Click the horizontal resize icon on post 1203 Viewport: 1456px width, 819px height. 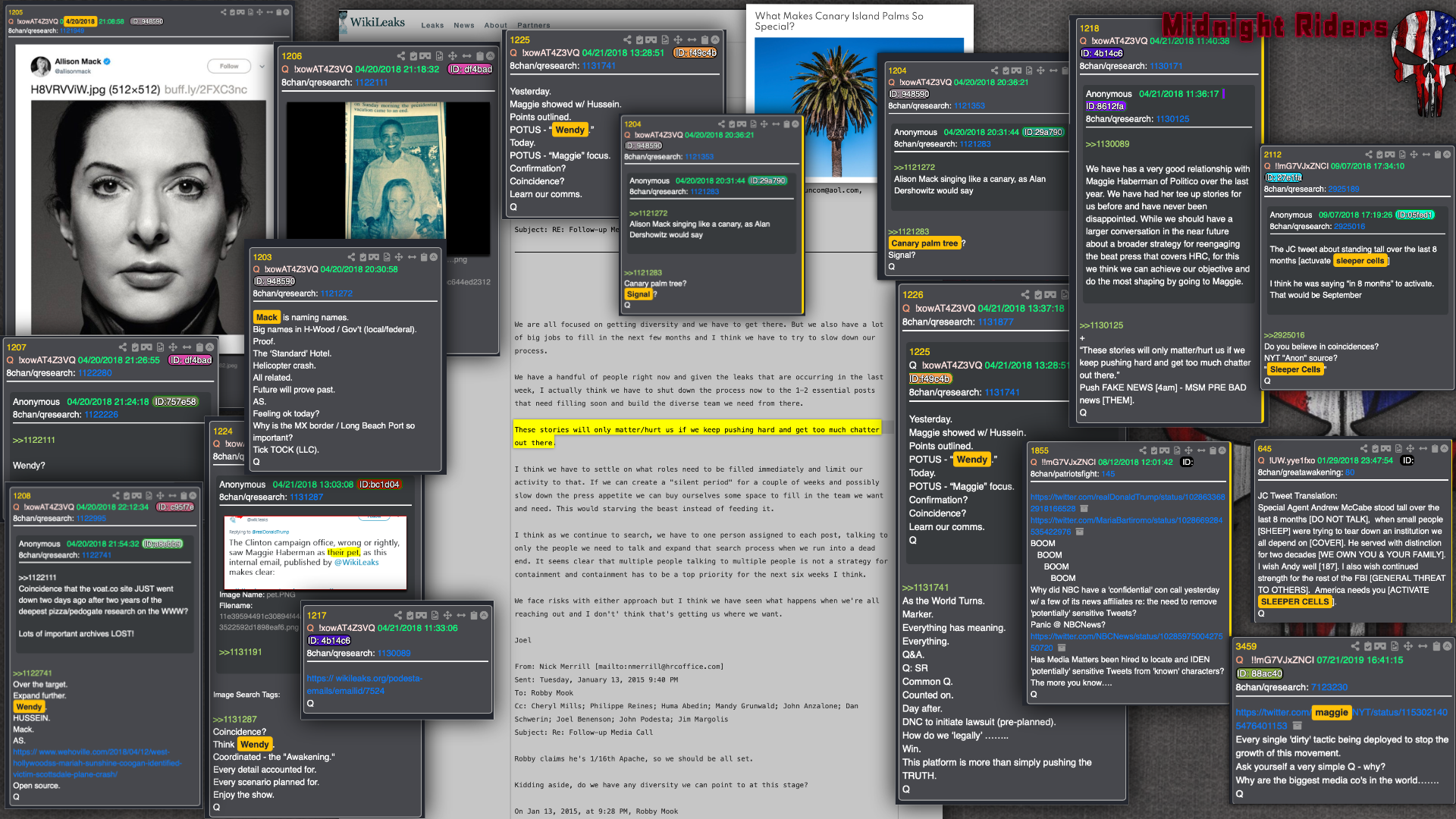tap(412, 257)
